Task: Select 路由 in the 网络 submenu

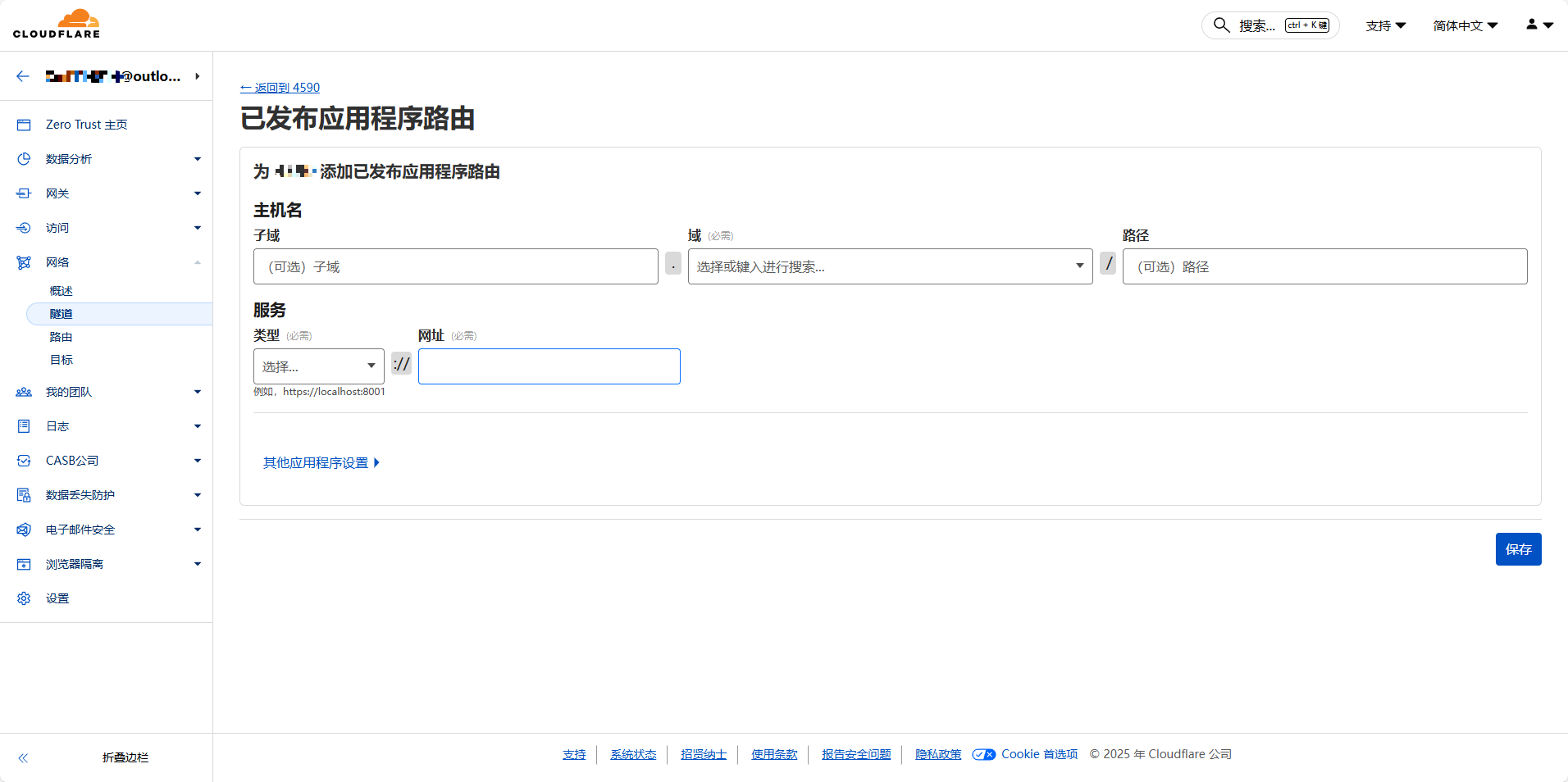Action: (62, 337)
